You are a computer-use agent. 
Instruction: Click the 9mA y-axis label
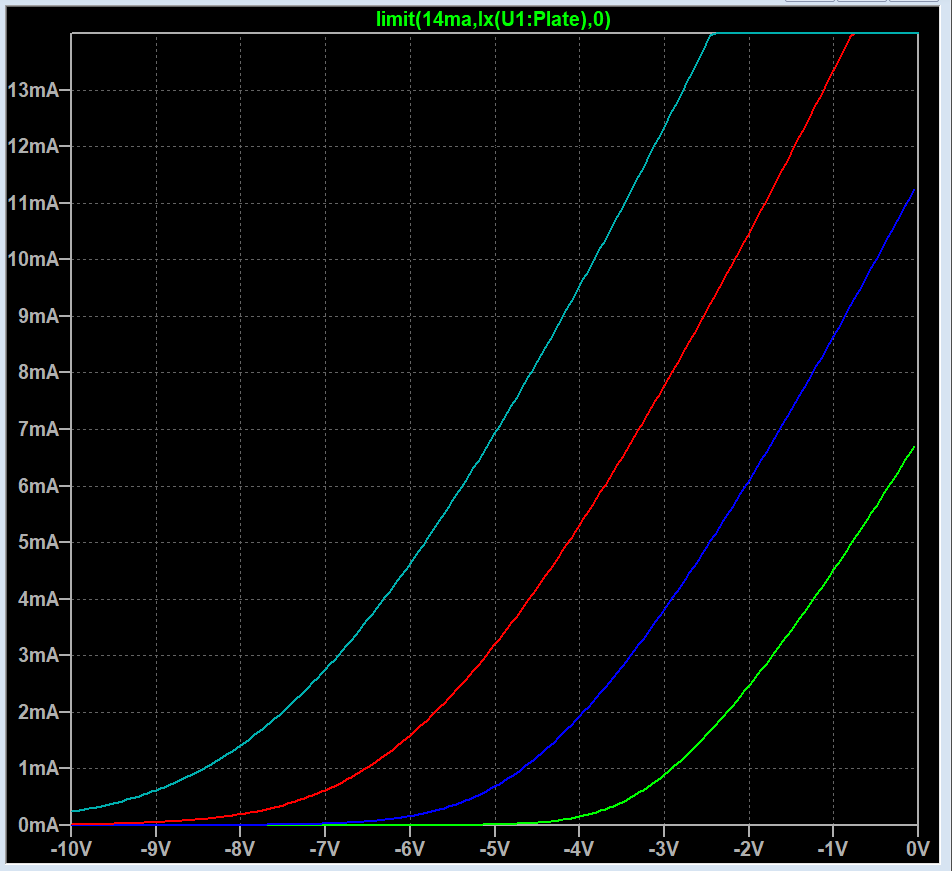[38, 316]
